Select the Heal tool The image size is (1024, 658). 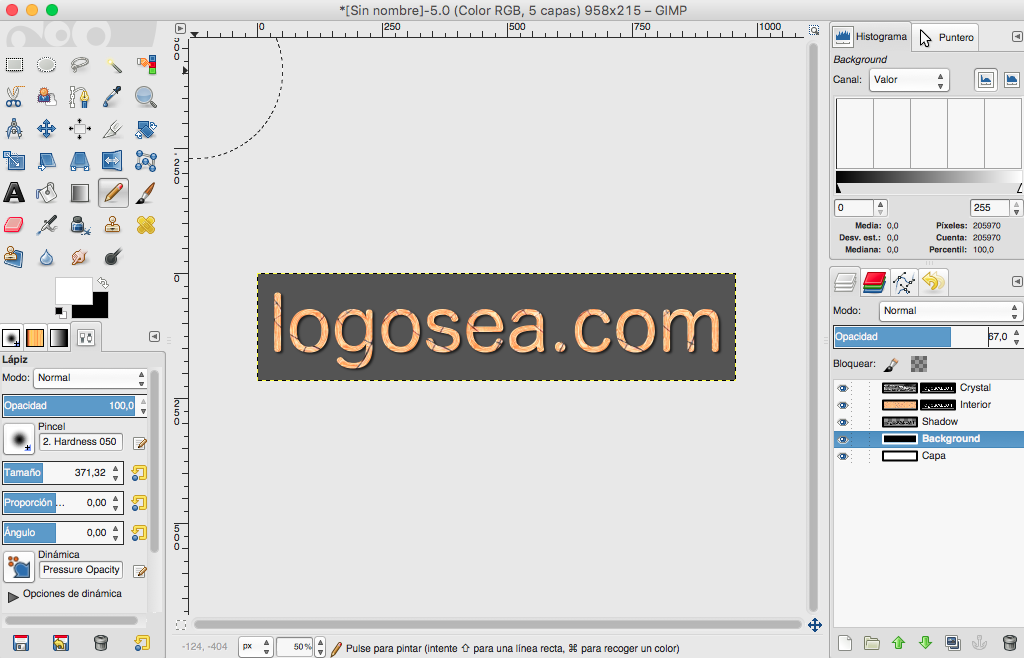146,225
